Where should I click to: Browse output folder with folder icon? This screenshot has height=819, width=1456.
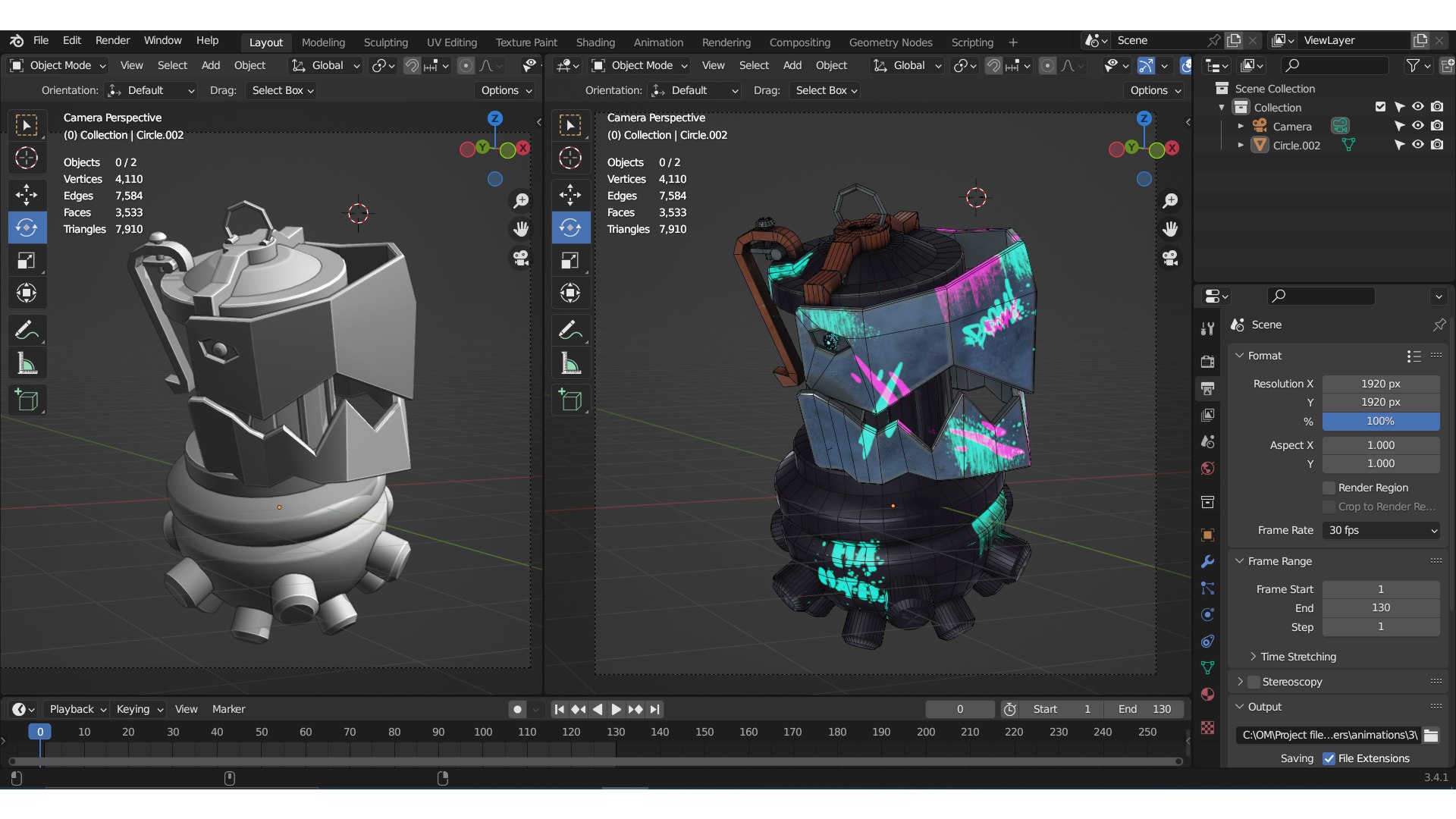[1431, 735]
